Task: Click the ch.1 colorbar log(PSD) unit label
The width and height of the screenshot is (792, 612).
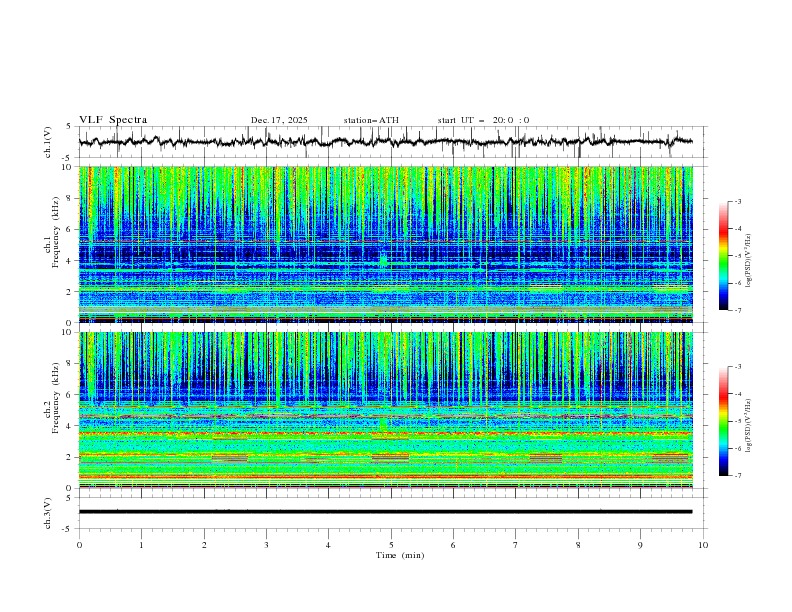Action: [749, 261]
